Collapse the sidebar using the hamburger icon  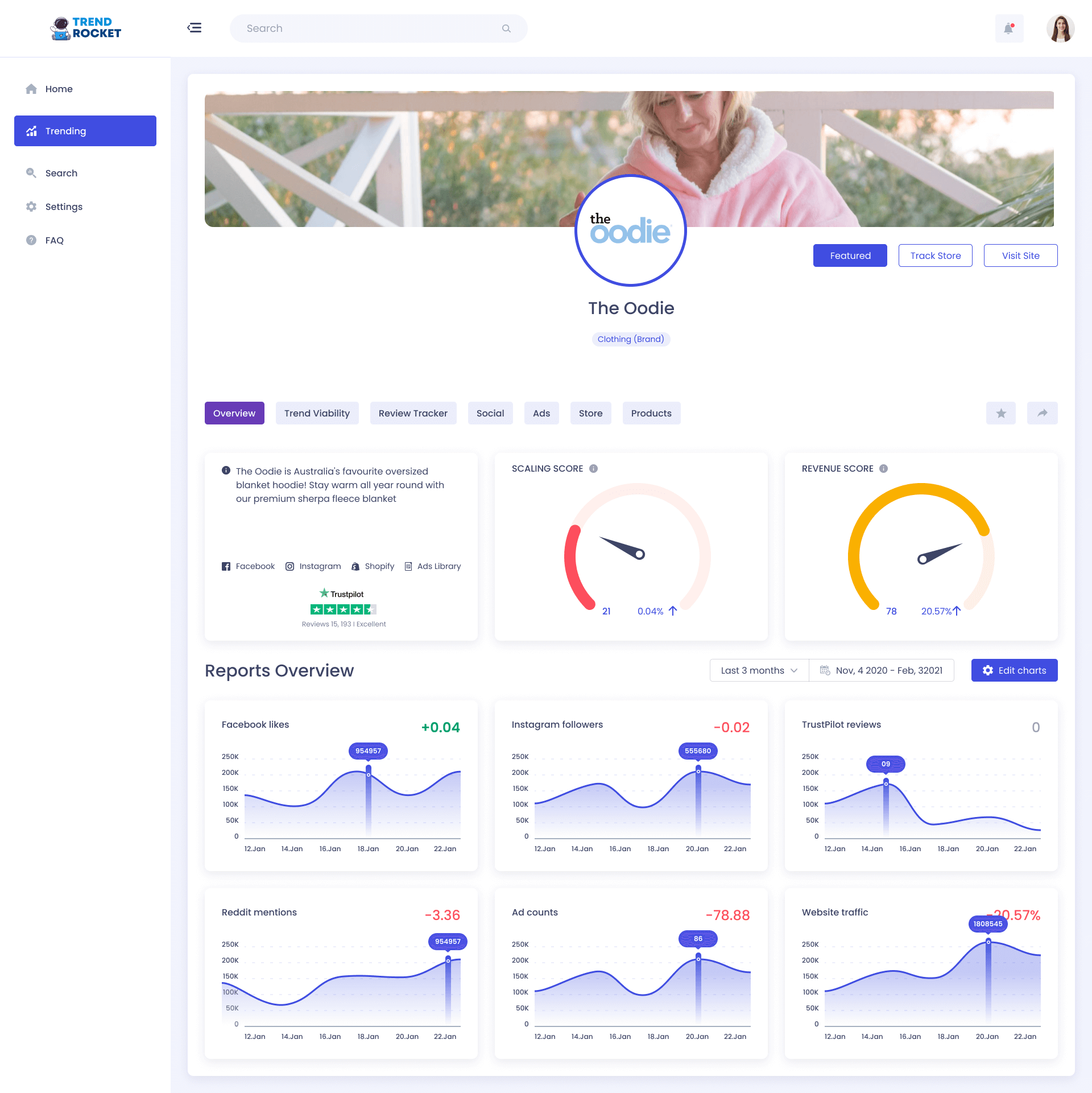tap(195, 28)
